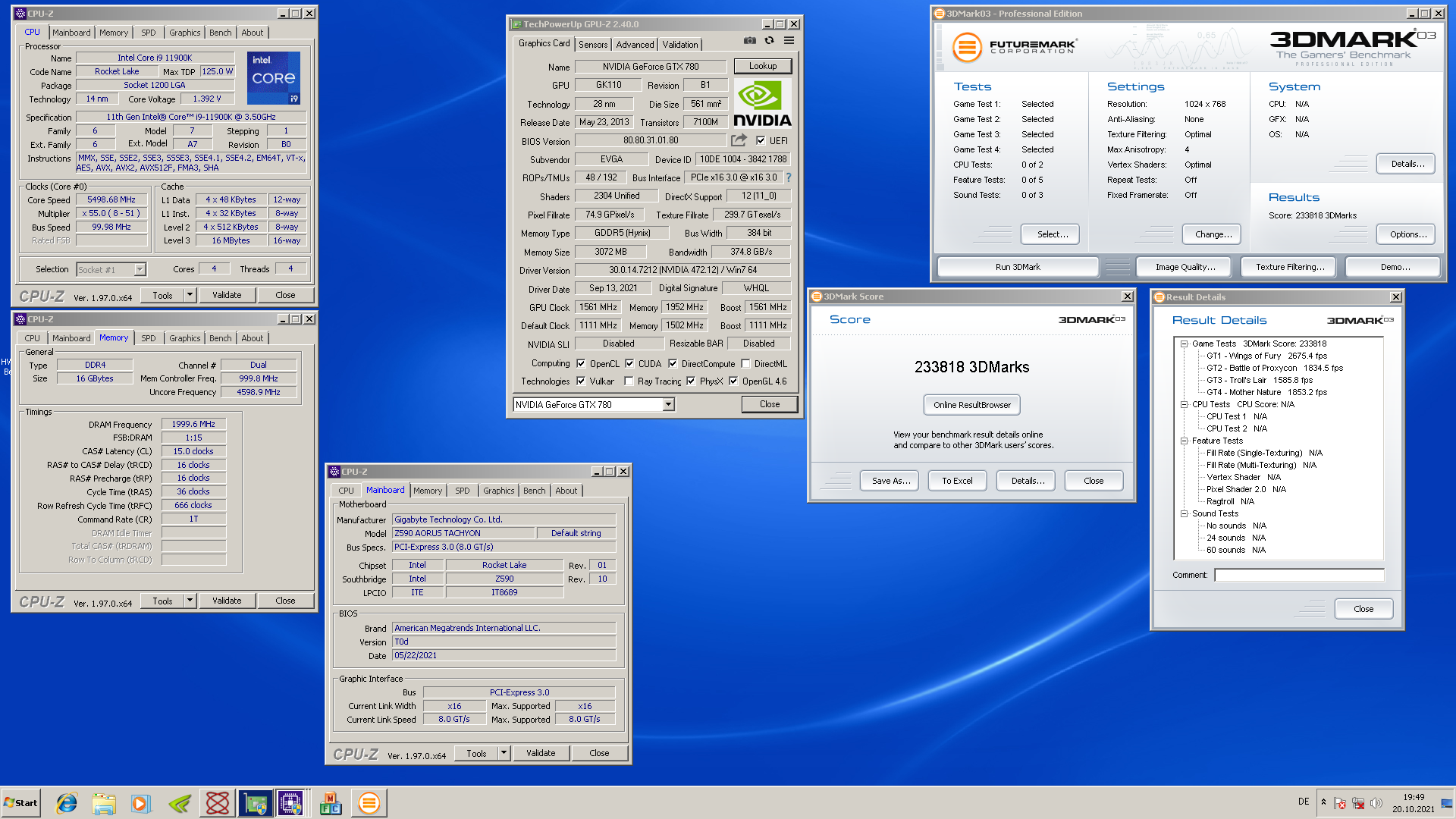Click Run 3DMark button
Screen dimensions: 1456x819
(1018, 267)
